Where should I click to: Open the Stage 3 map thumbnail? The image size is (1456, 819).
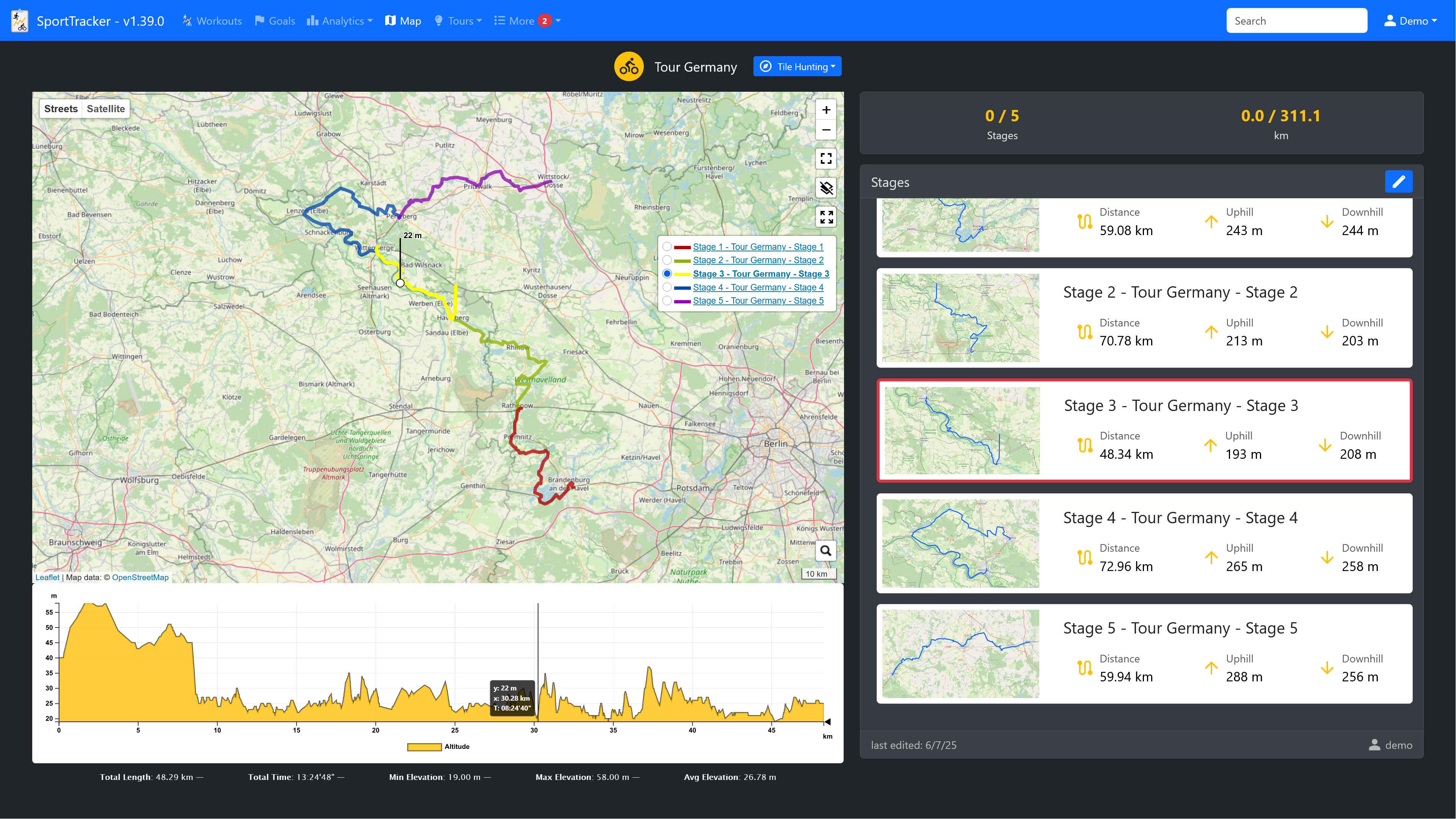point(962,431)
